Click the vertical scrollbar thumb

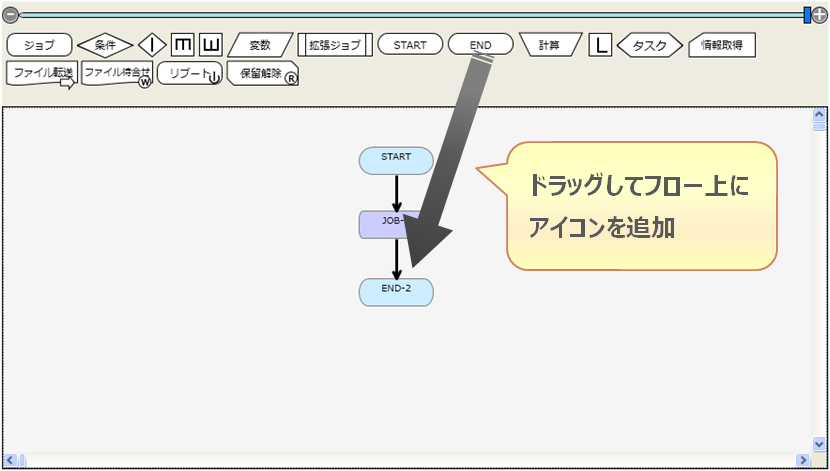click(x=819, y=126)
